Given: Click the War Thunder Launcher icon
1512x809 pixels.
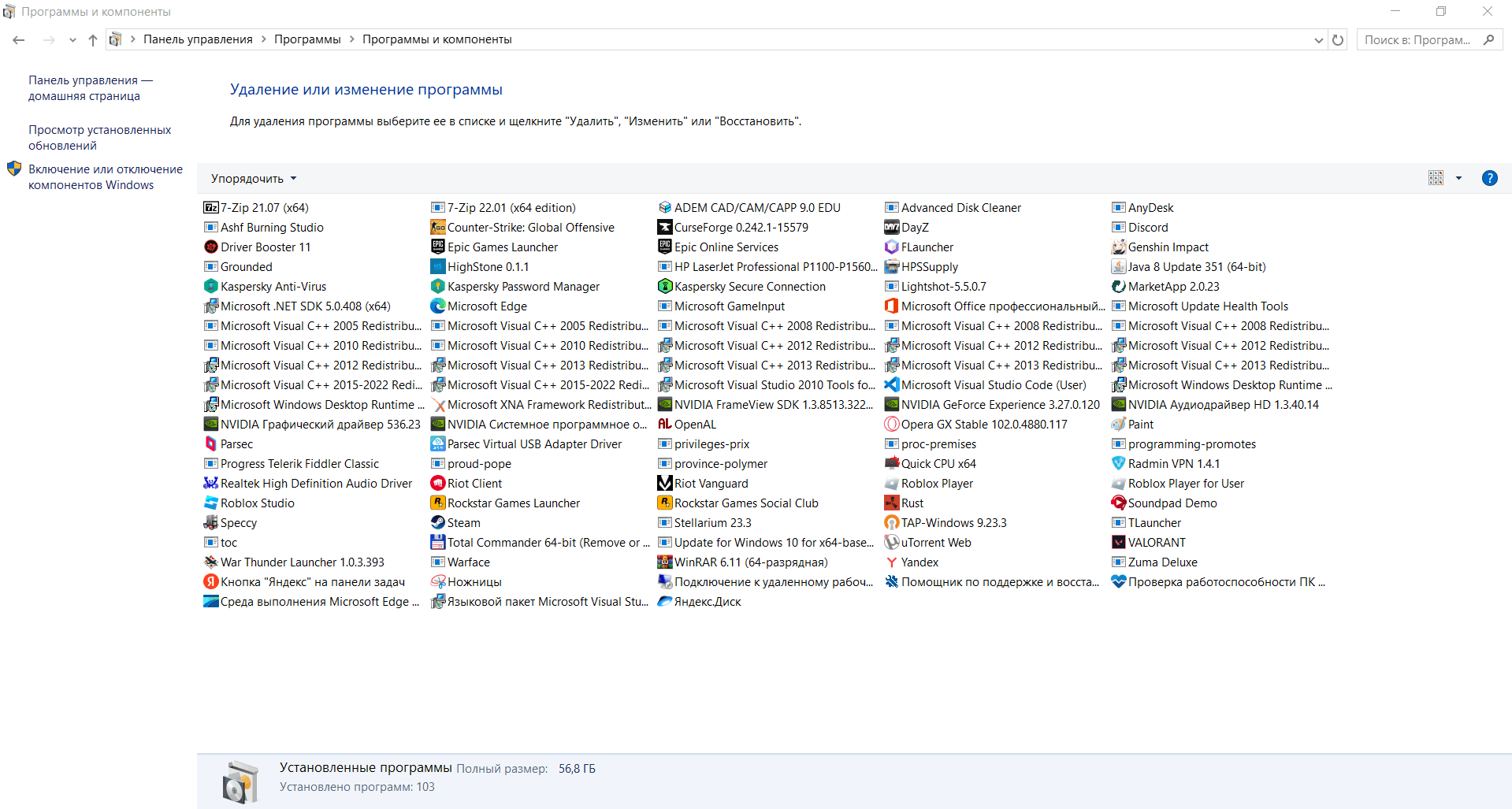Looking at the screenshot, I should click(x=211, y=562).
